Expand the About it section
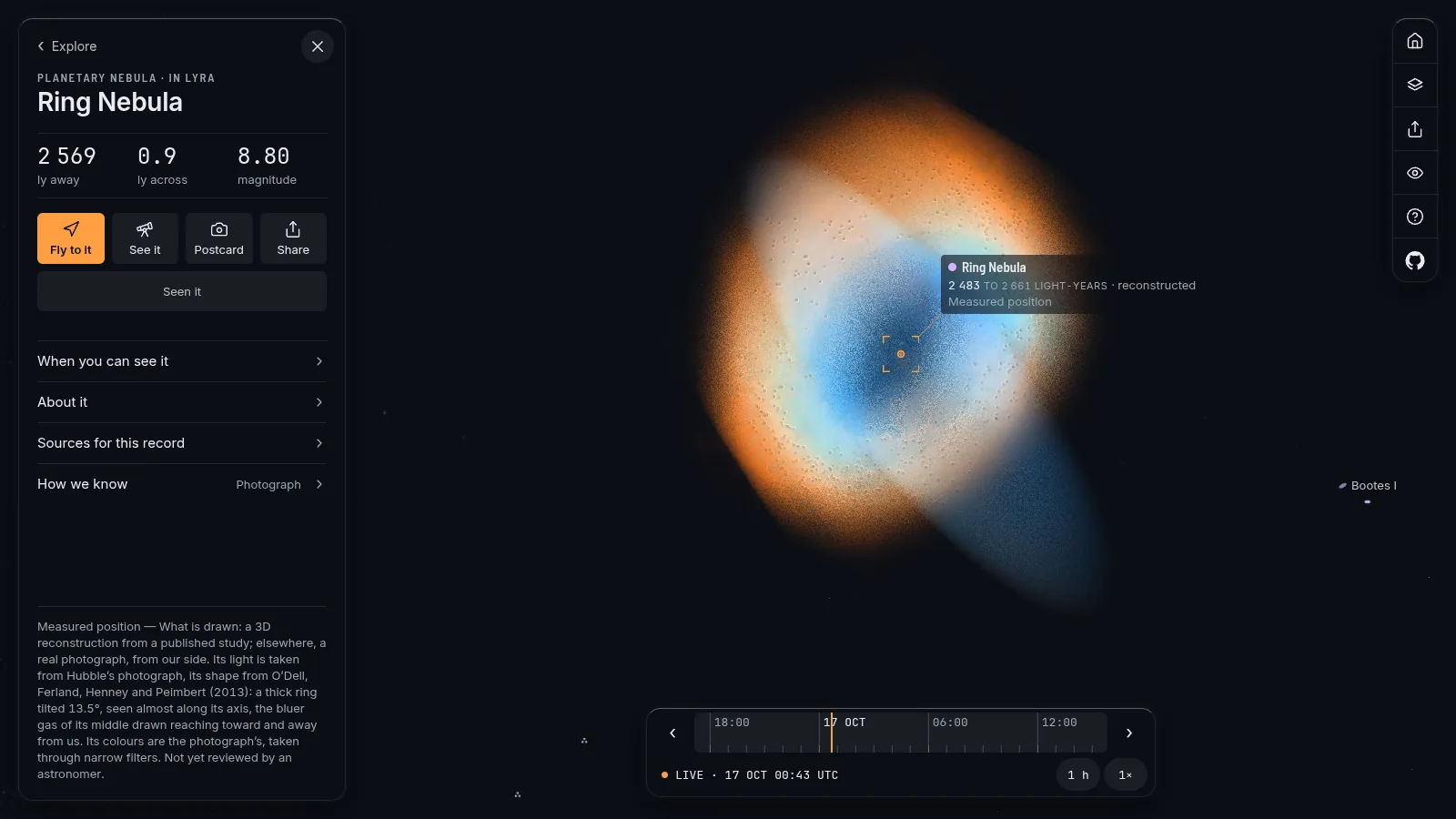Viewport: 1456px width, 819px height. [x=182, y=402]
